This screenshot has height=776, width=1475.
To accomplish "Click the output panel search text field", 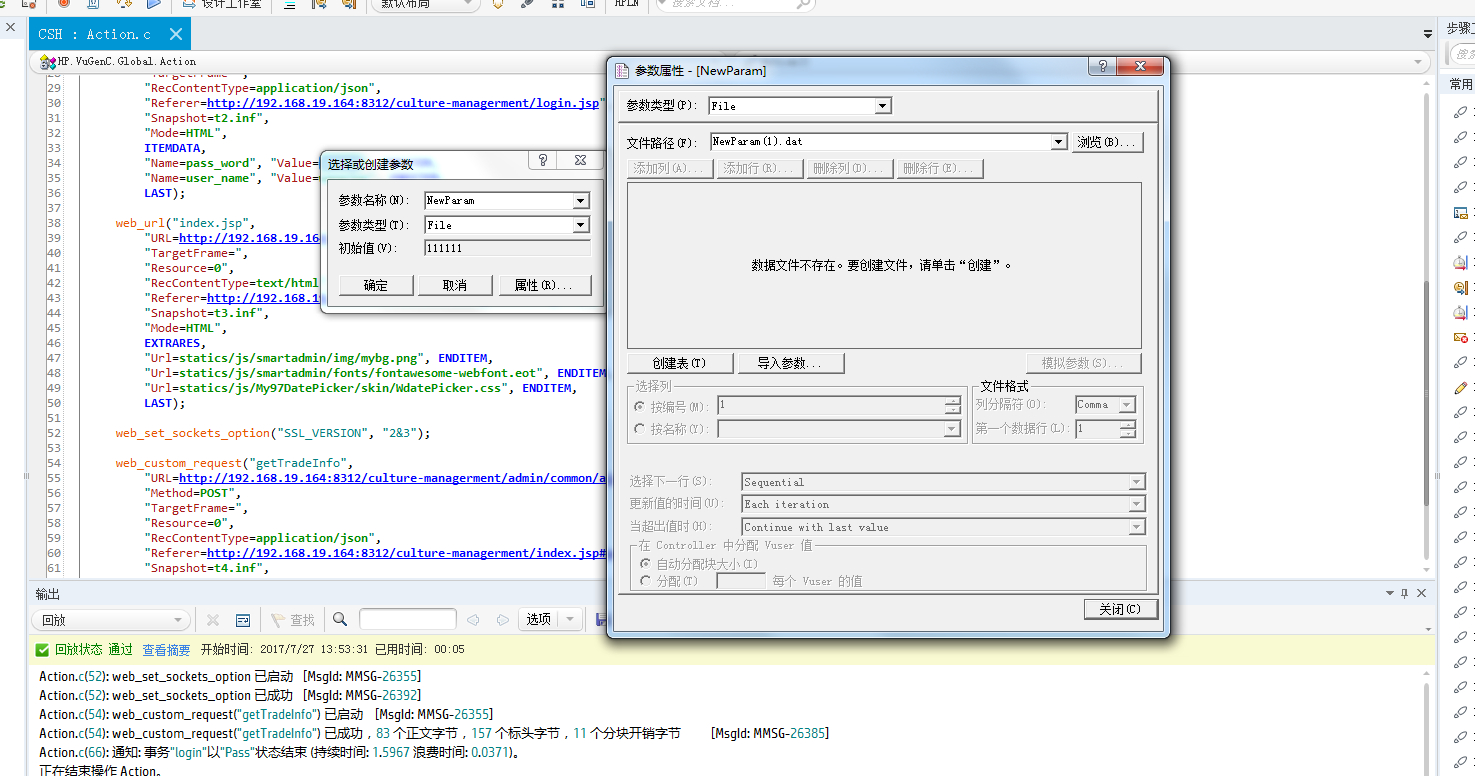I will tap(408, 620).
